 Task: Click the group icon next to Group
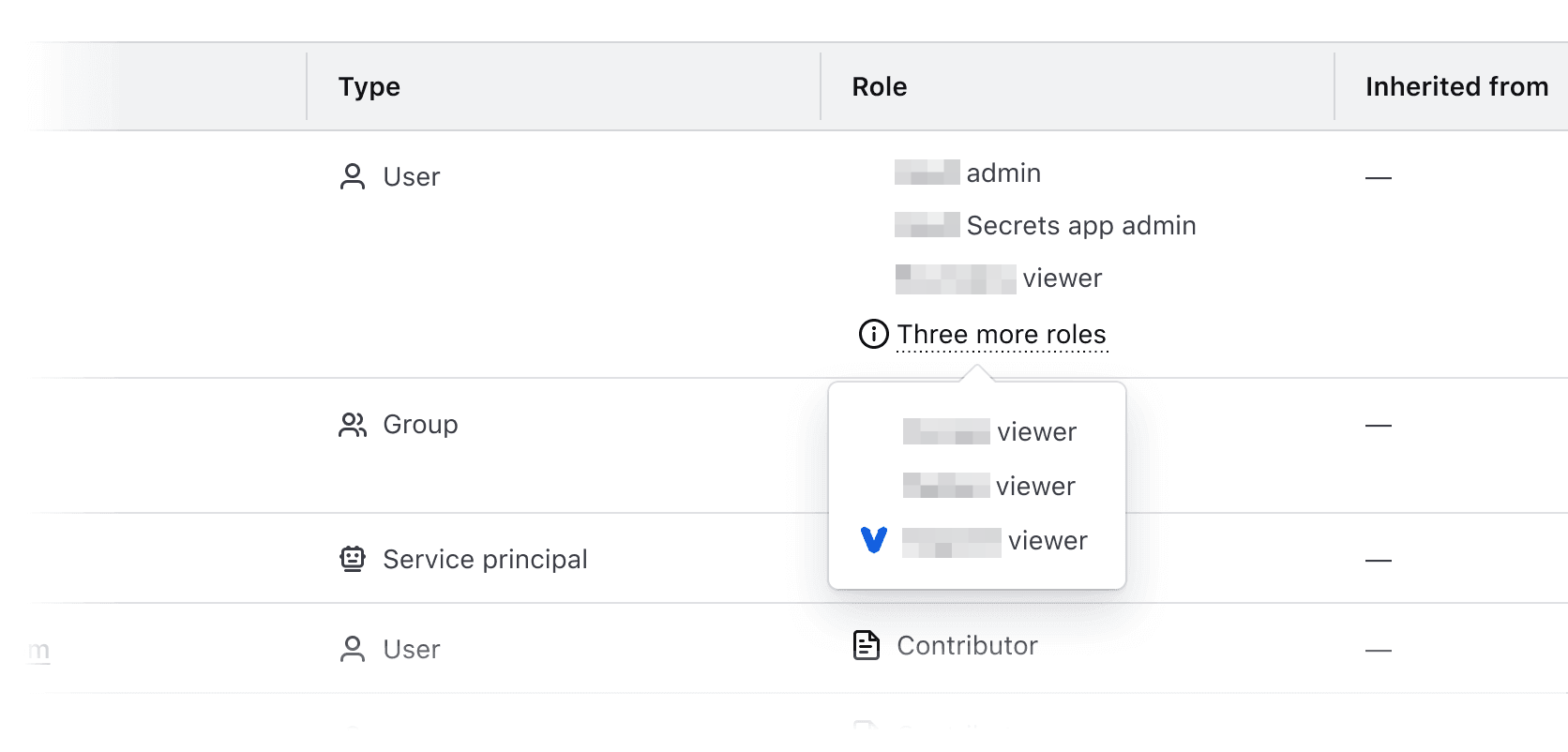pyautogui.click(x=353, y=425)
